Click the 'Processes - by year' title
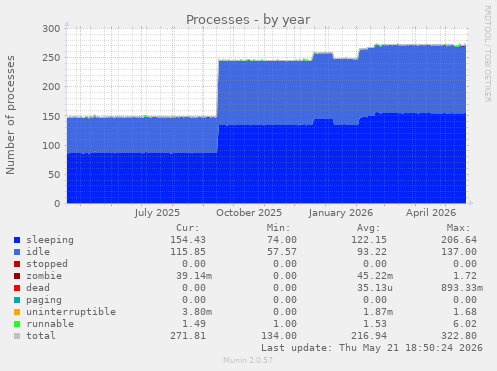497x371 pixels. click(x=248, y=20)
